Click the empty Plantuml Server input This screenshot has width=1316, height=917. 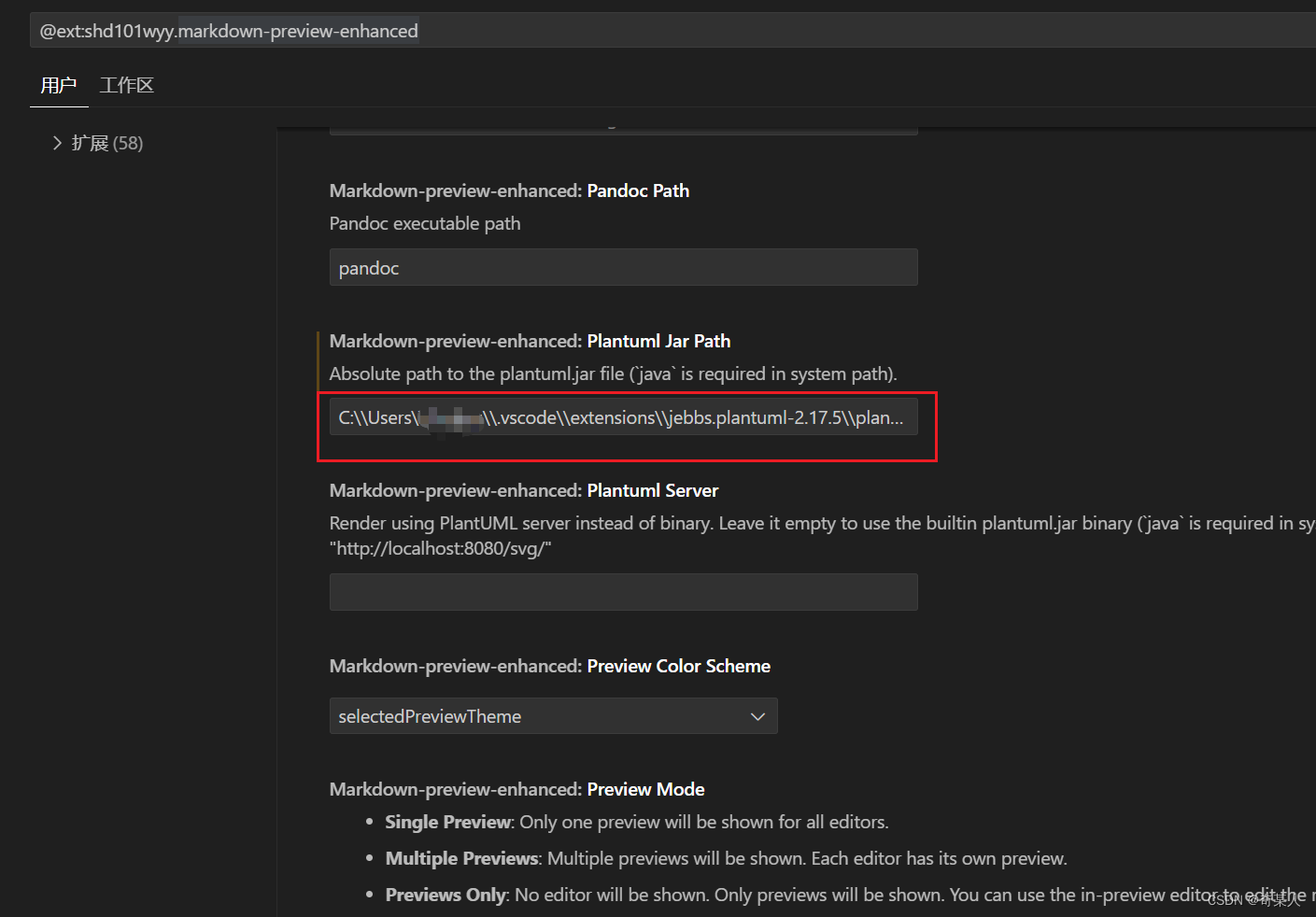623,592
